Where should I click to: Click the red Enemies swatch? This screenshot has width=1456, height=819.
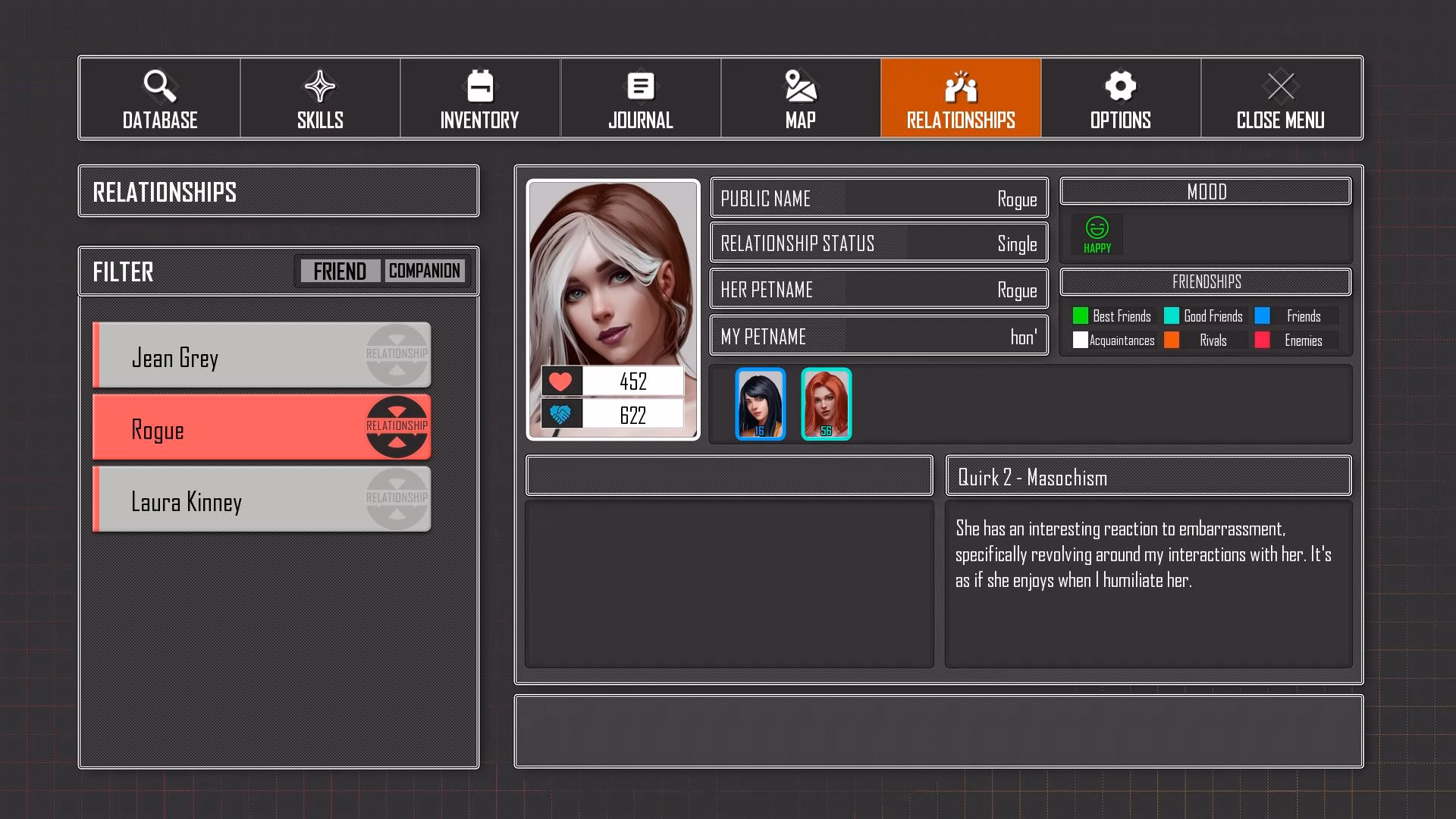[x=1263, y=340]
